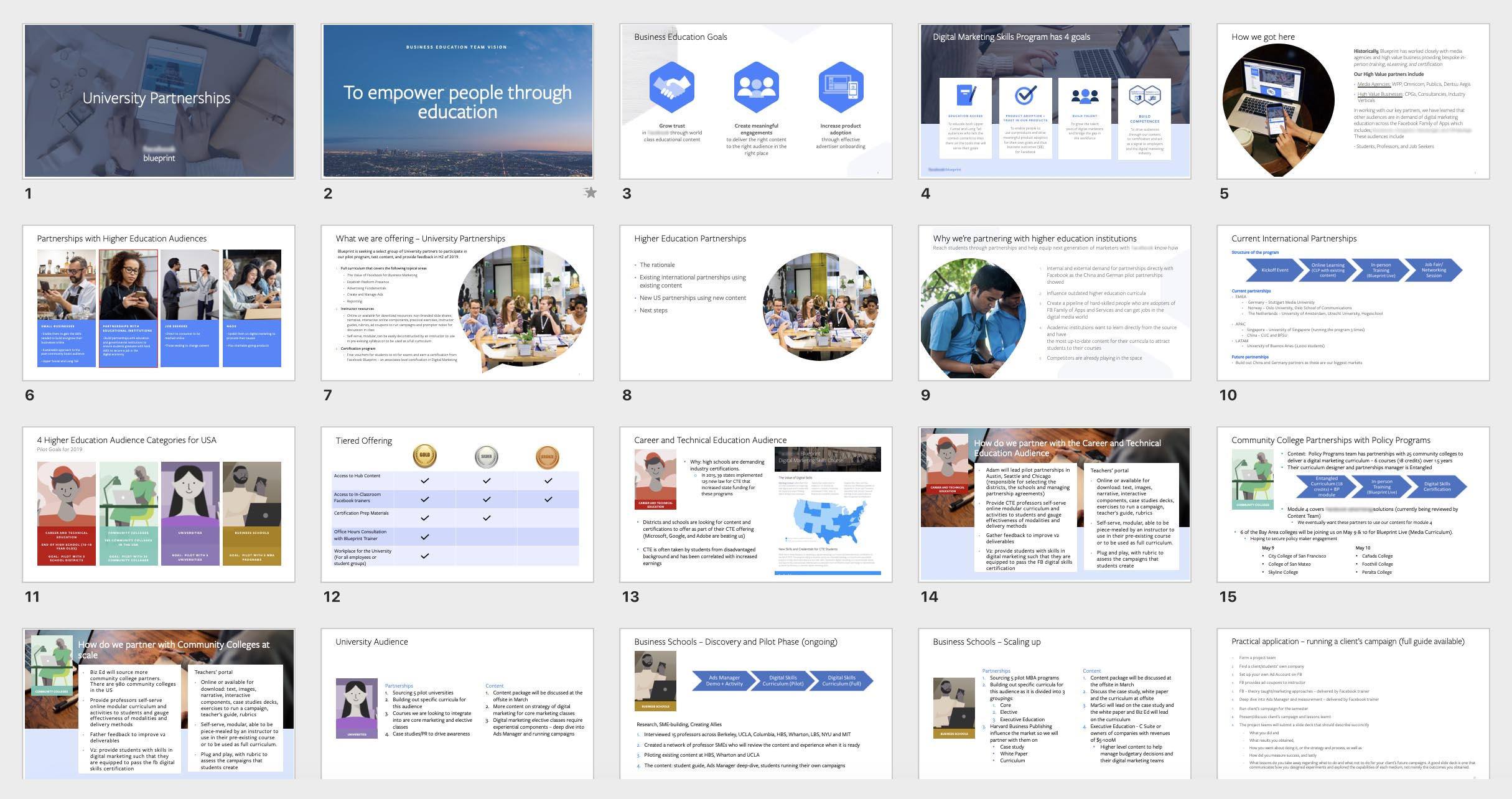The height and width of the screenshot is (799, 1512).
Task: Click the Product Adoption checkmark icon on slide 4
Action: click(1025, 95)
